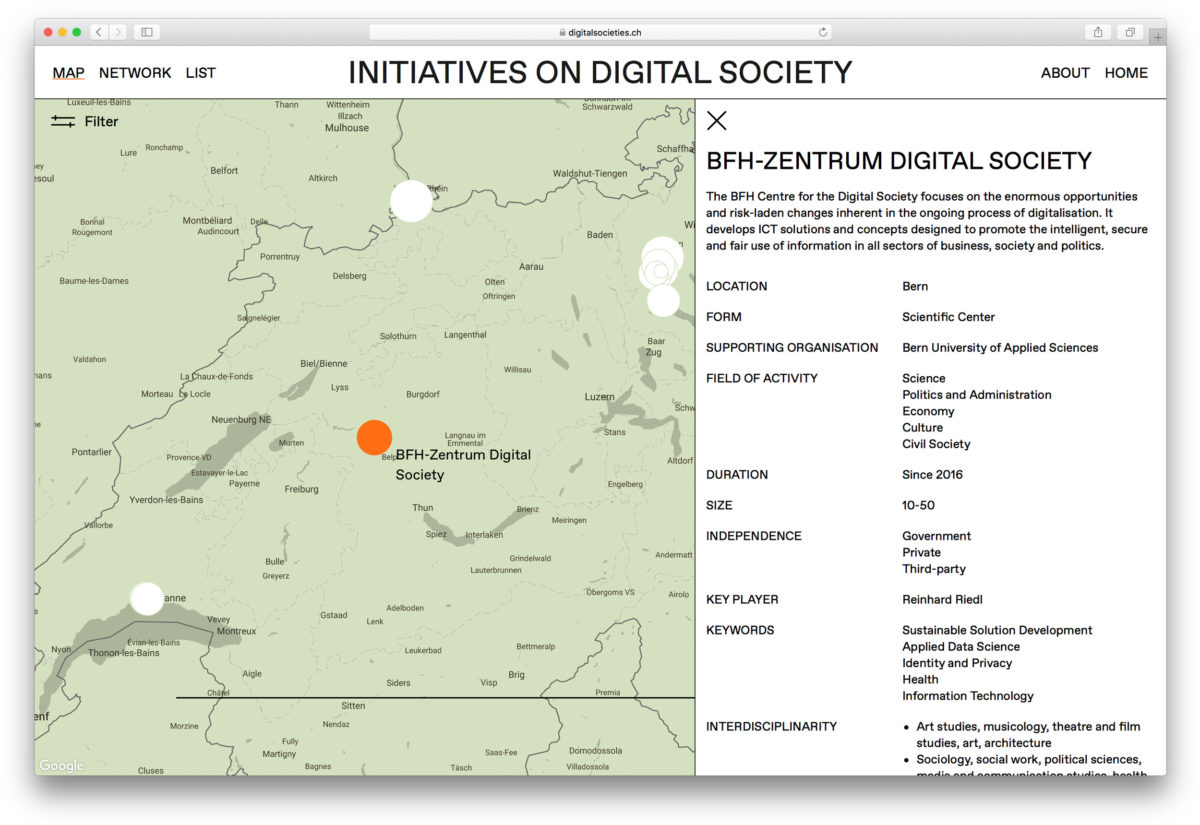Select the white marker near Lausanne

click(x=147, y=599)
